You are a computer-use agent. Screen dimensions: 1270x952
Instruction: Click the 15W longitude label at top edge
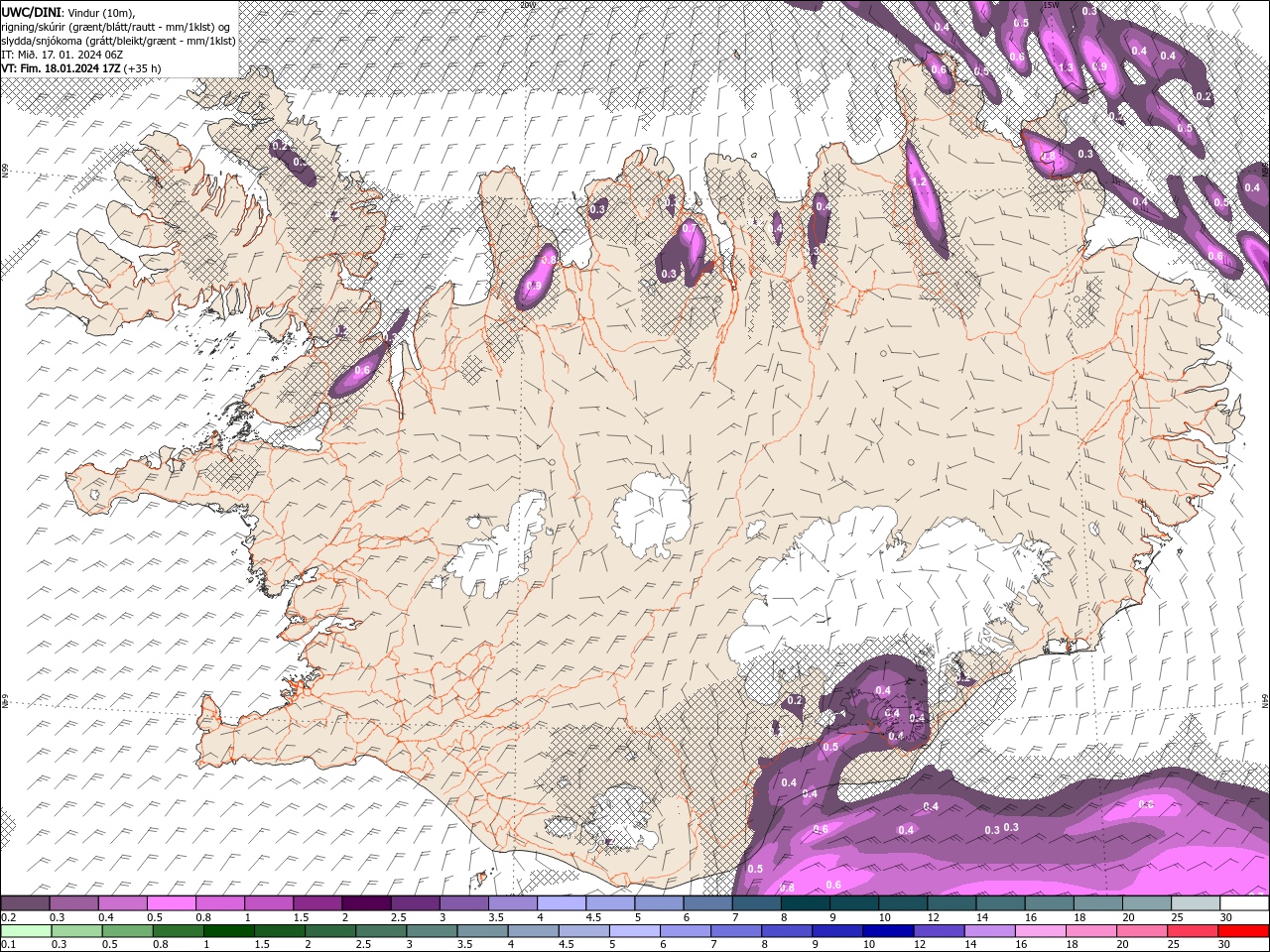[1051, 5]
